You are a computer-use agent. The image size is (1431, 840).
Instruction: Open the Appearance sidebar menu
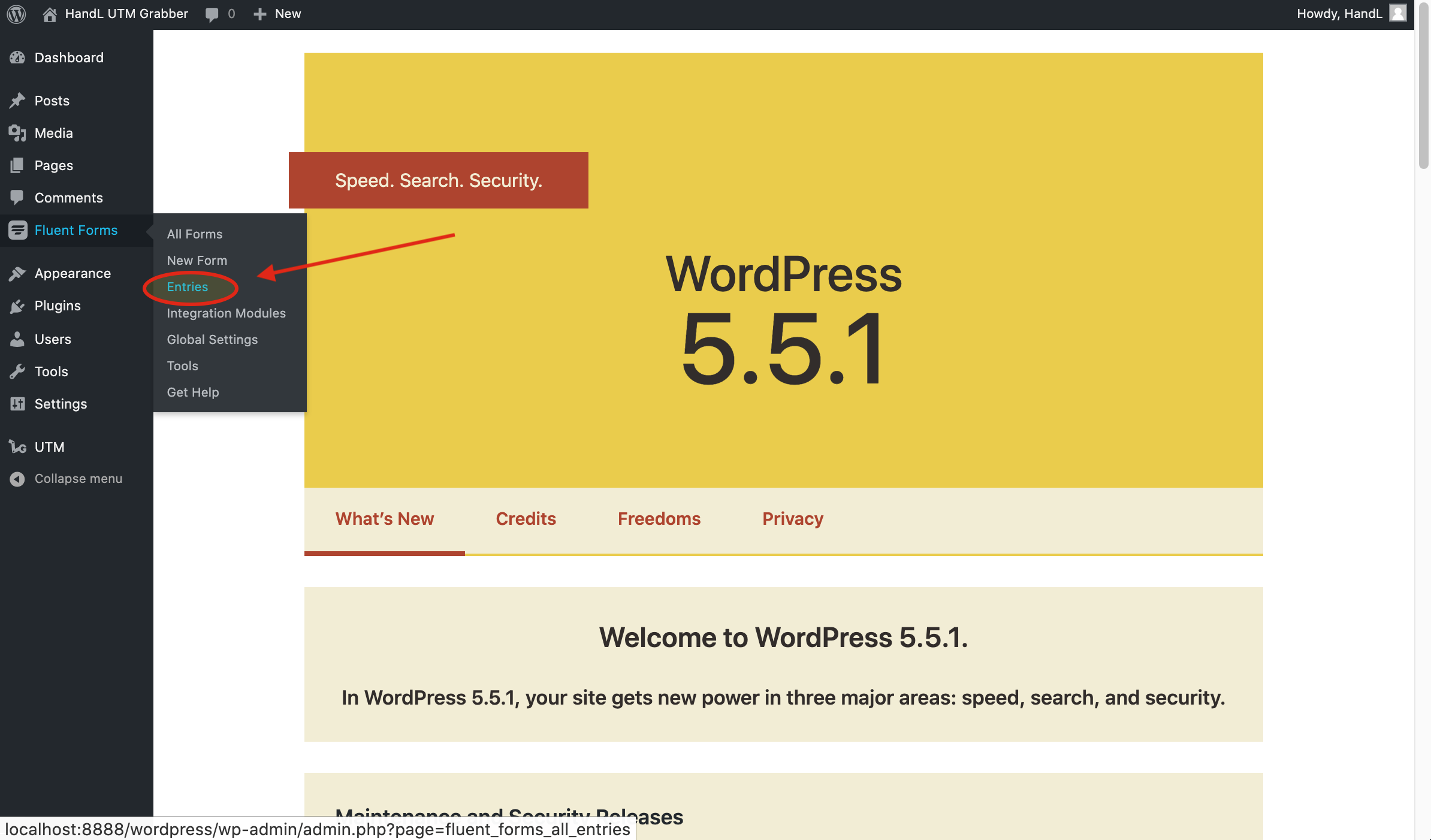click(x=73, y=273)
